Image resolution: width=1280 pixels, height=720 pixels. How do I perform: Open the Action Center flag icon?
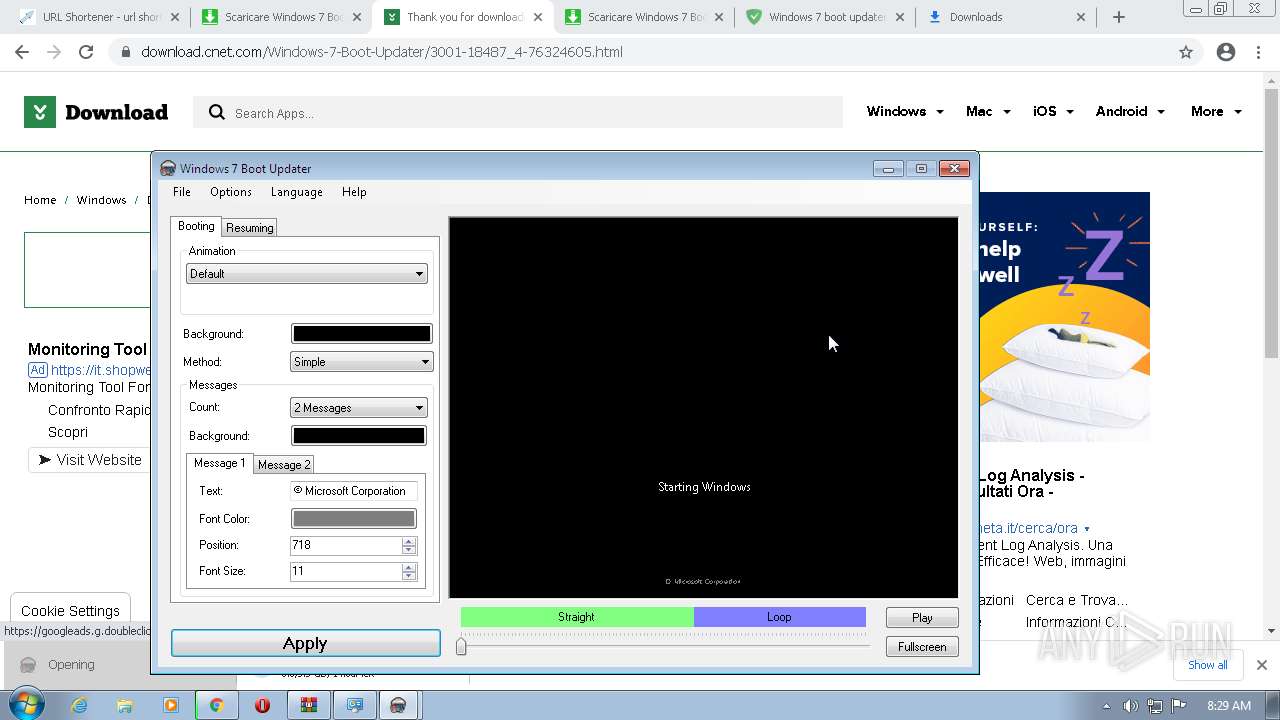tap(1179, 705)
